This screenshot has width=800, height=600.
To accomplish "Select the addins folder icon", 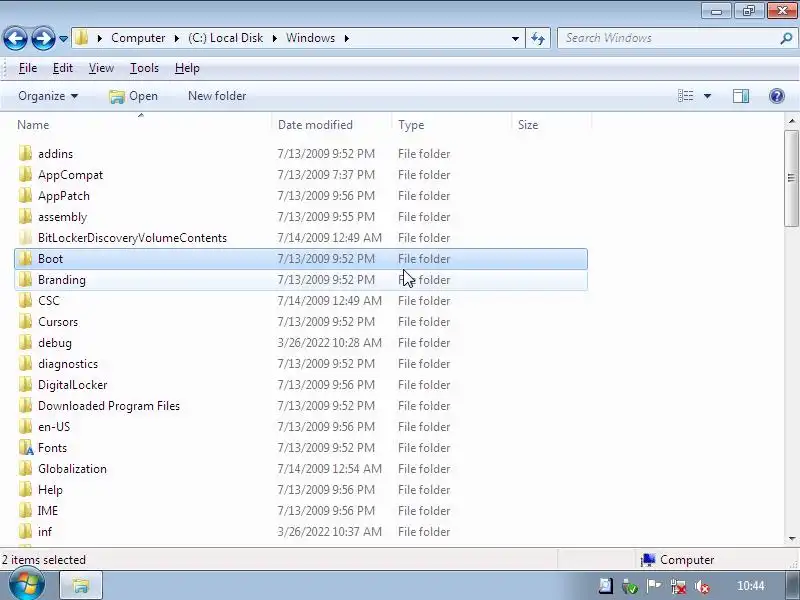I will coord(25,154).
